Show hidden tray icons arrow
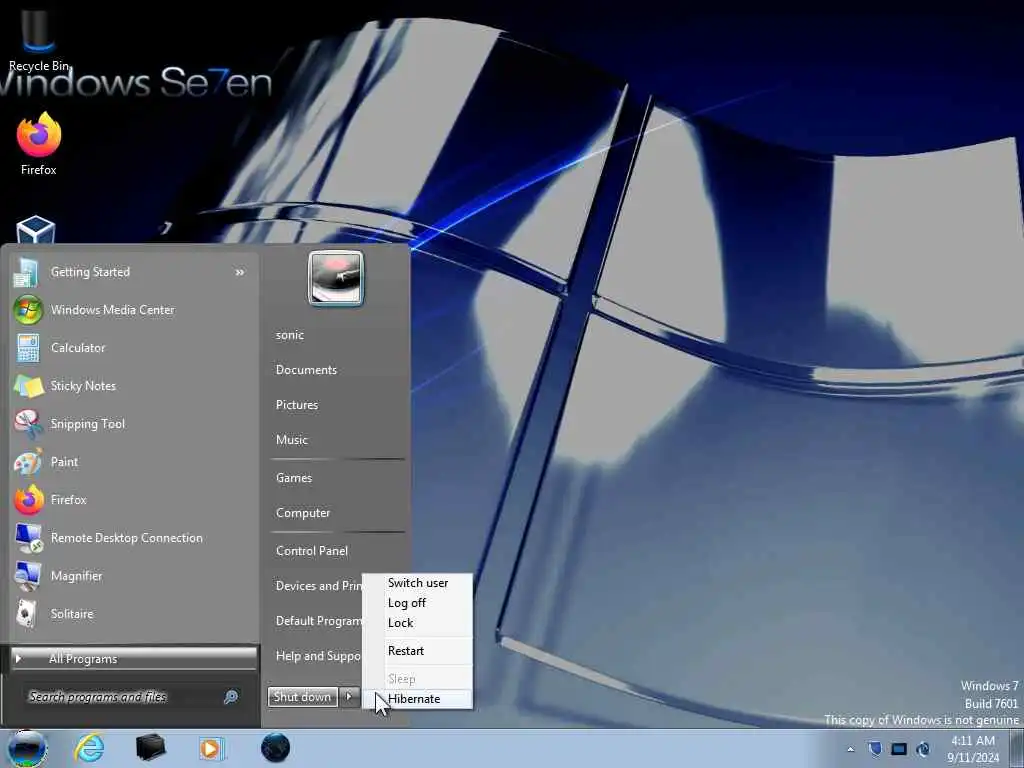Image resolution: width=1024 pixels, height=768 pixels. (850, 749)
